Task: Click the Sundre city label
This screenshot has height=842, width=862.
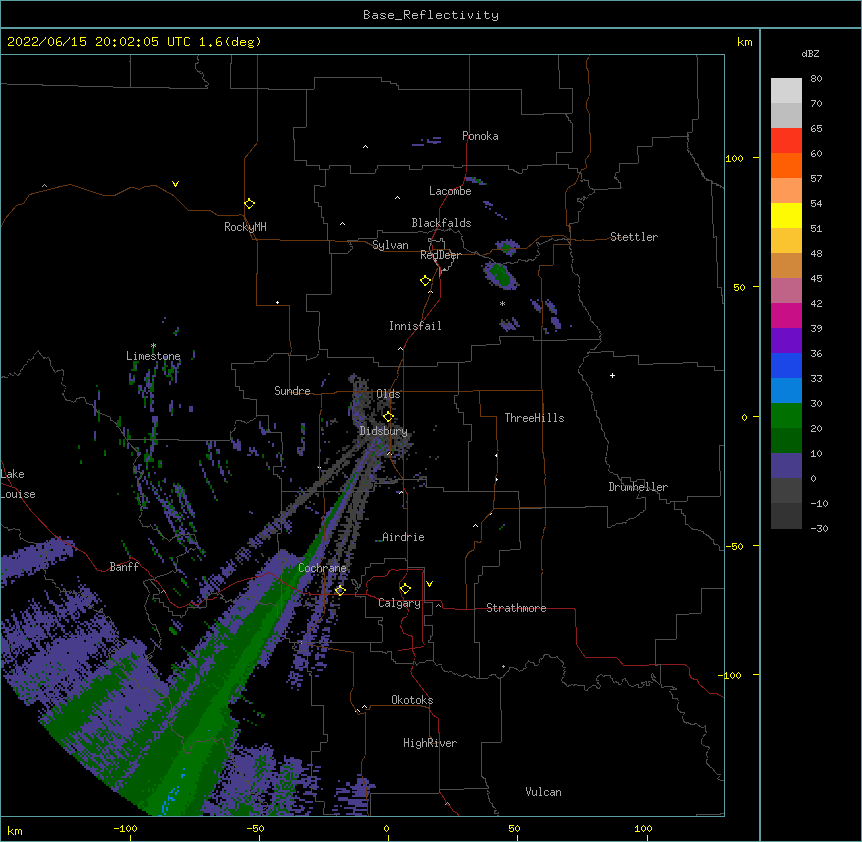Action: coord(292,391)
